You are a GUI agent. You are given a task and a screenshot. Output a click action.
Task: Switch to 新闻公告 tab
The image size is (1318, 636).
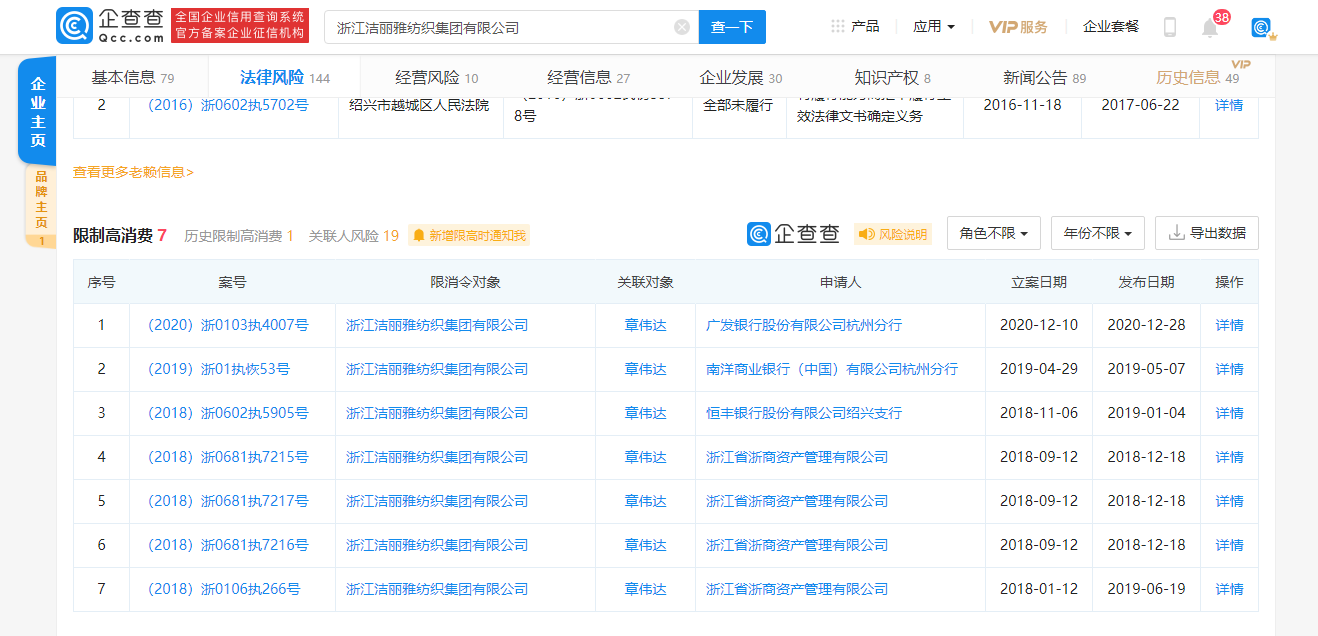point(1045,77)
